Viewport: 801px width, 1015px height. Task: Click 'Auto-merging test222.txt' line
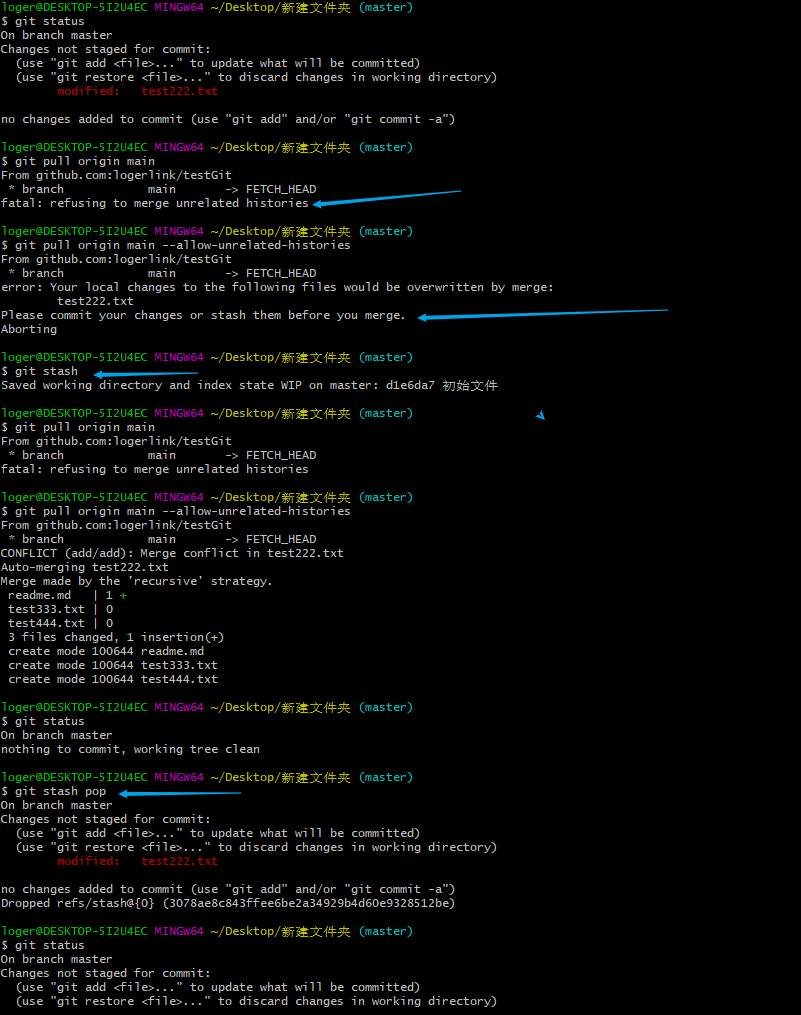pos(85,567)
